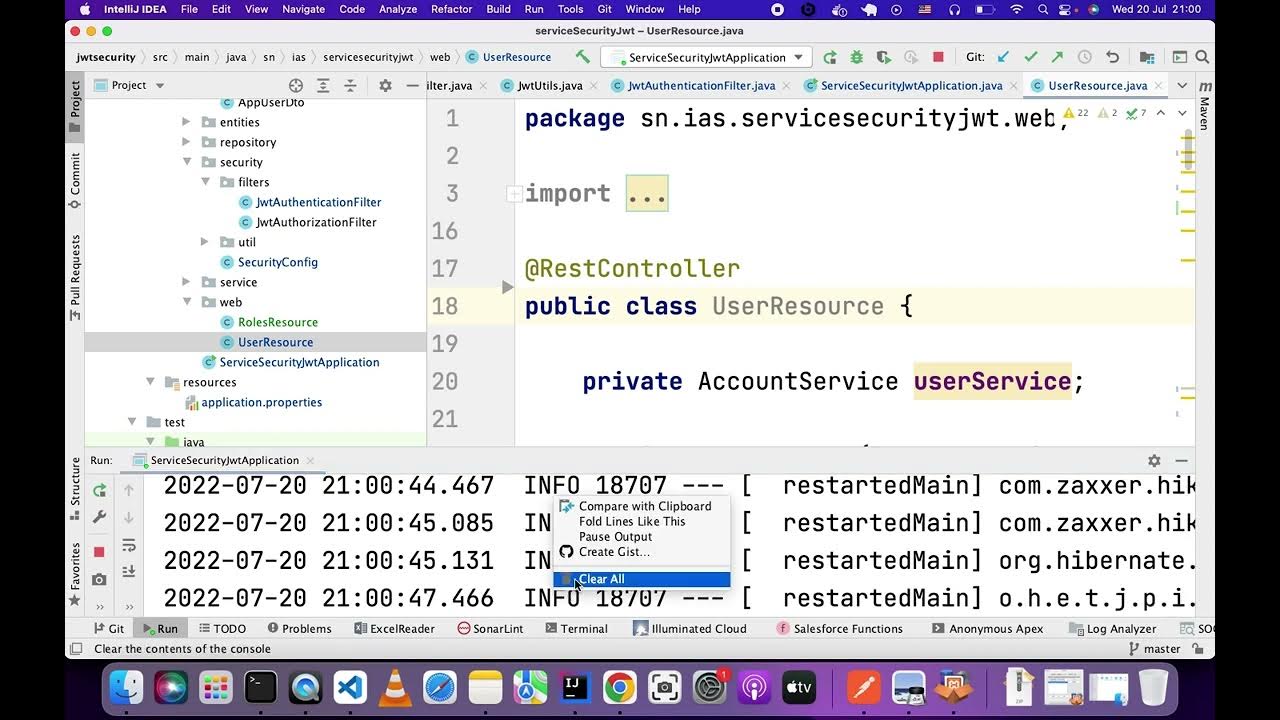Toggle soft-wrap in the Run console
Image resolution: width=1280 pixels, height=720 pixels.
pos(128,545)
